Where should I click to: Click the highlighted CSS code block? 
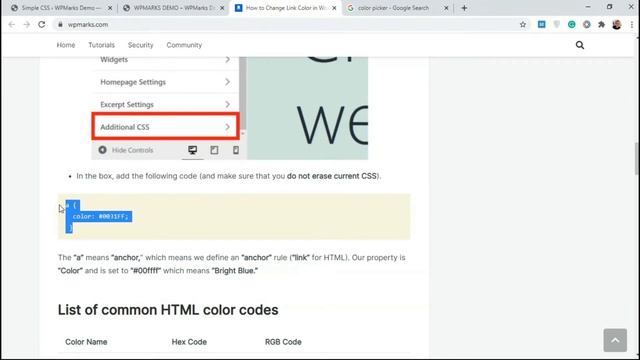point(234,216)
